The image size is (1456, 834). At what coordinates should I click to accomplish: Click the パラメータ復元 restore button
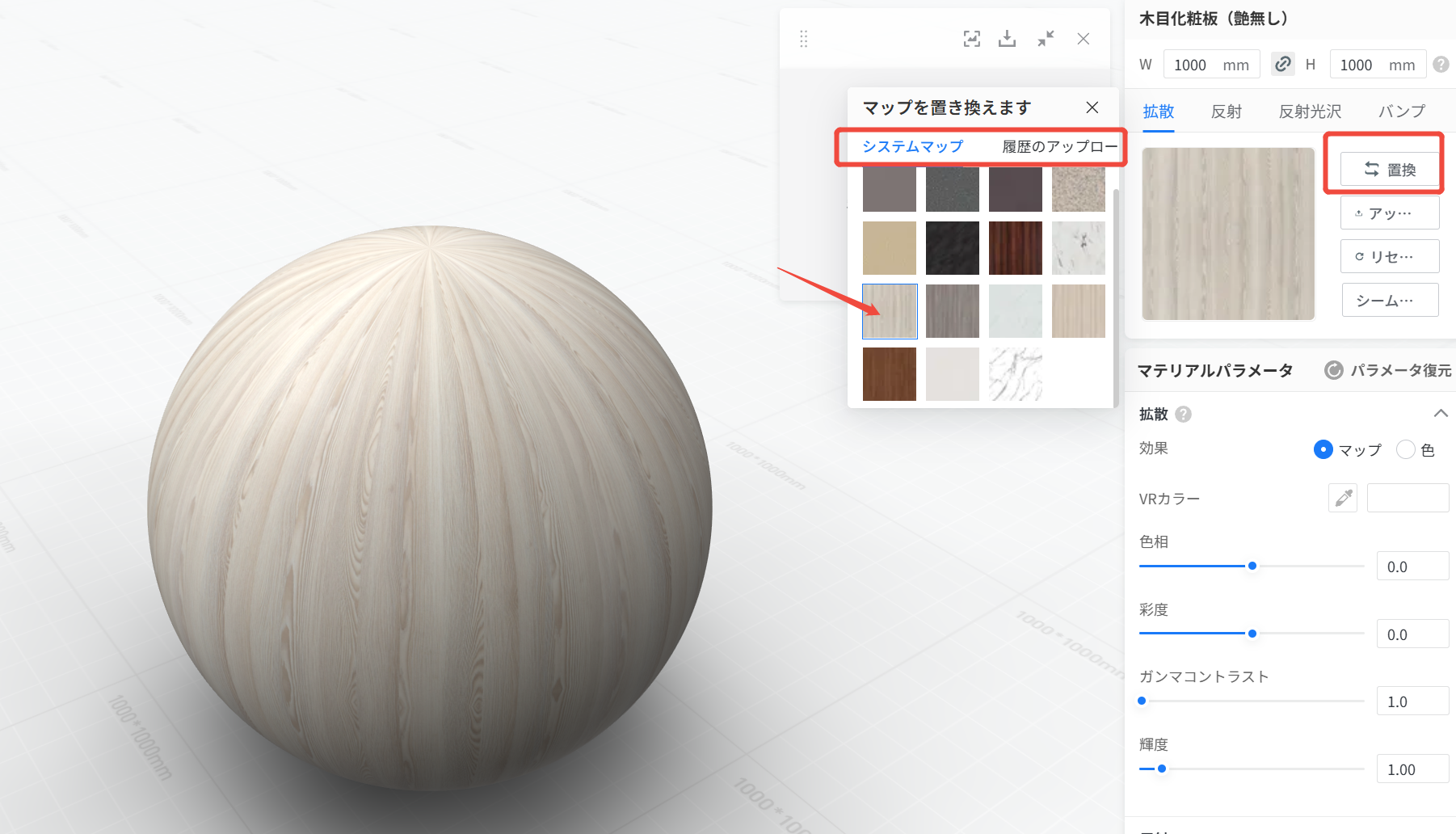[x=1388, y=370]
